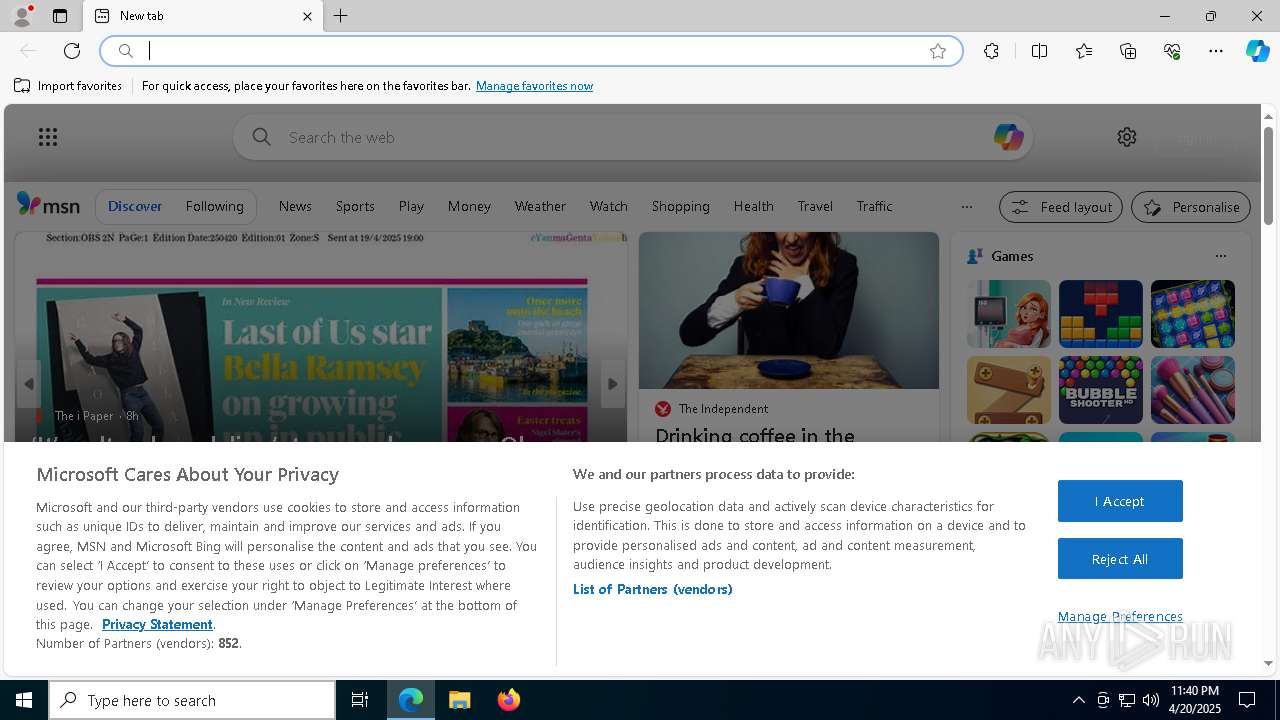Open the Health section
Screen dimensions: 1280x720
tap(753, 206)
